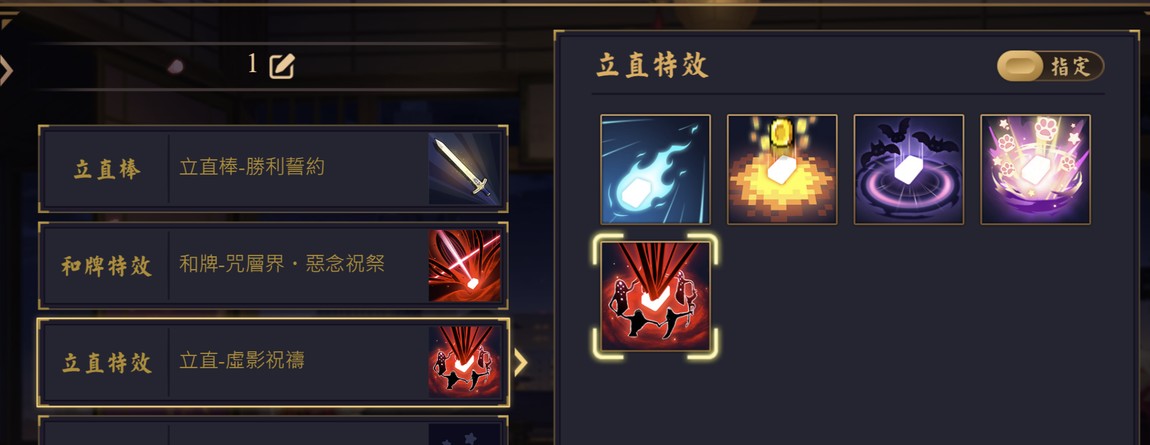Image resolution: width=1150 pixels, height=445 pixels.
Task: Pick the purple bats riichi effect
Action: coord(909,169)
